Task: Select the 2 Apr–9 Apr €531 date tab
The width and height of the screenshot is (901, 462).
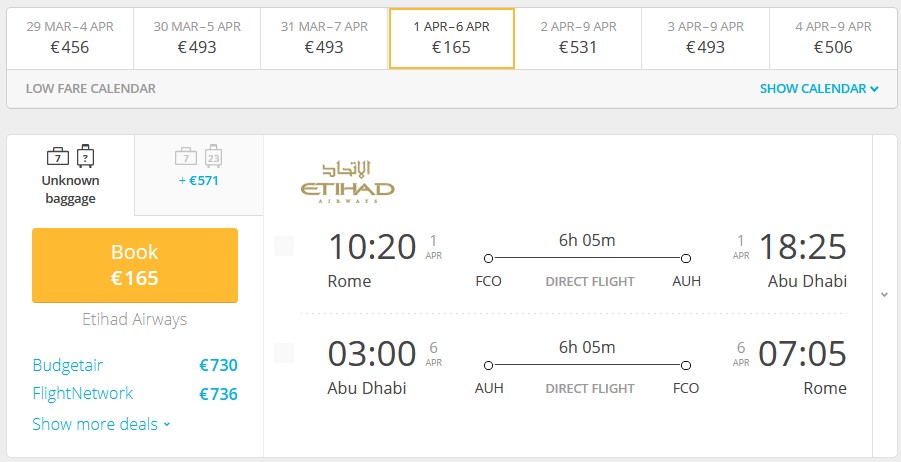Action: [x=578, y=38]
